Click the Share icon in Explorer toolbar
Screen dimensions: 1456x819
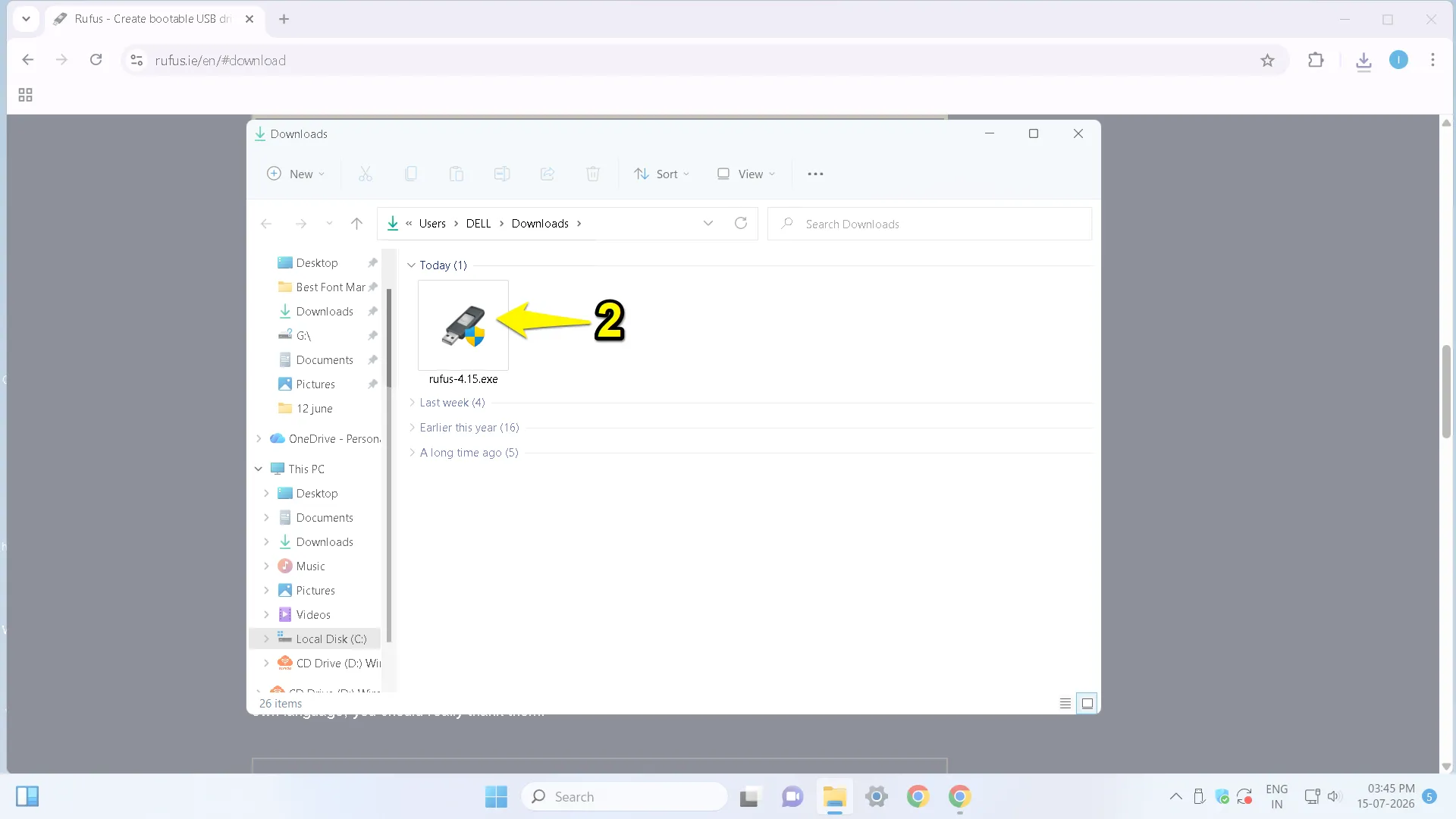click(x=548, y=174)
